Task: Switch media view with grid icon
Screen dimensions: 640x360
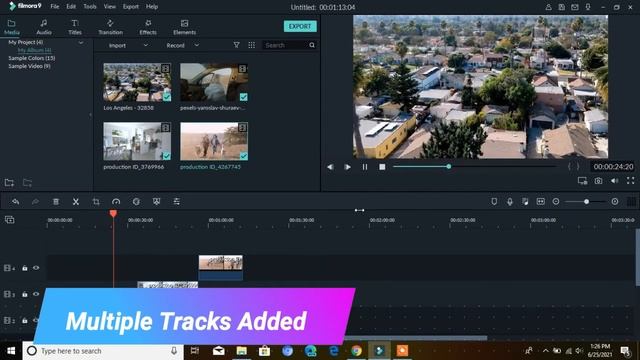Action: 251,45
